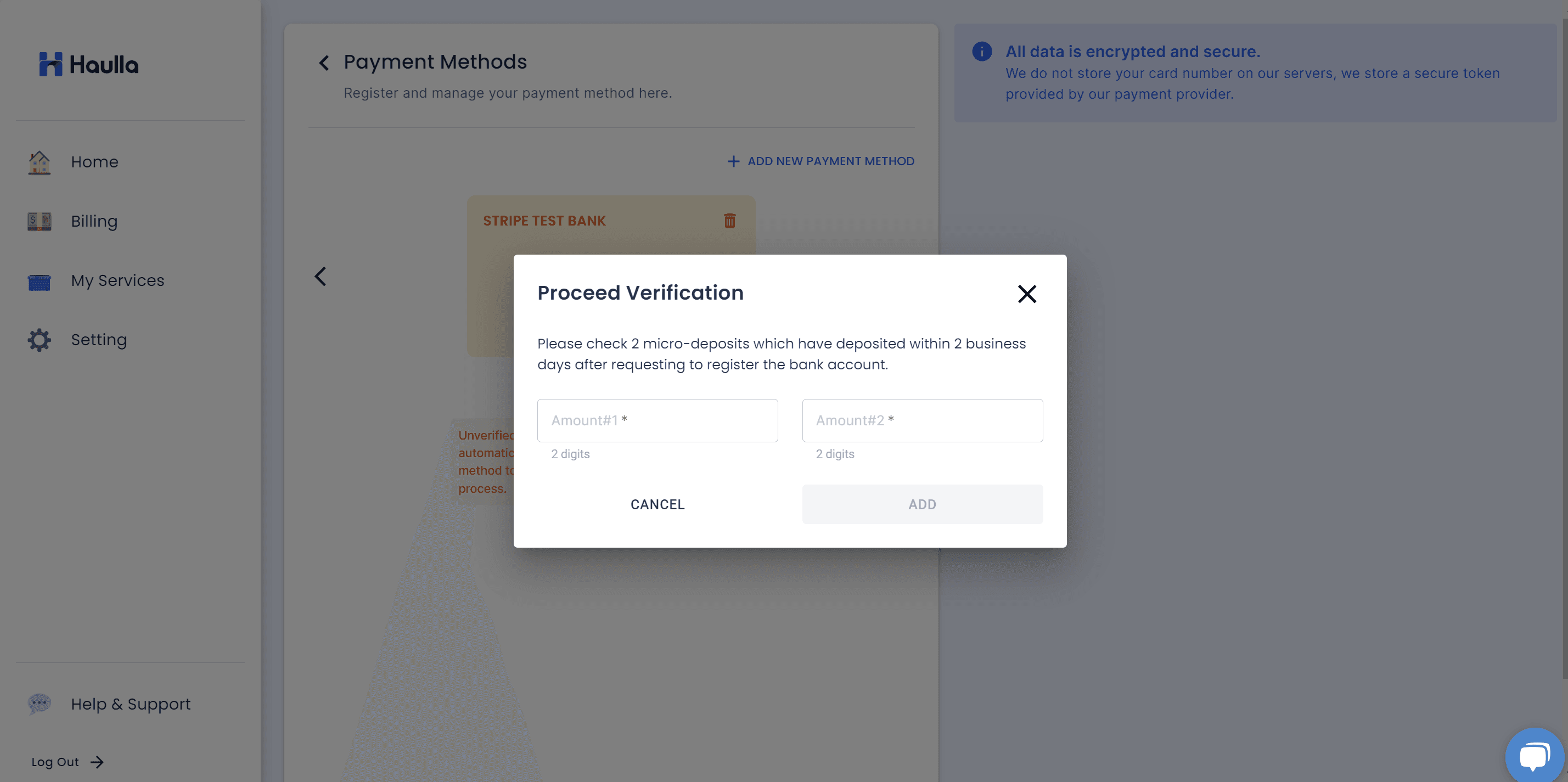Focus the Amount#2 input field
Viewport: 1568px width, 782px height.
pyautogui.click(x=922, y=420)
